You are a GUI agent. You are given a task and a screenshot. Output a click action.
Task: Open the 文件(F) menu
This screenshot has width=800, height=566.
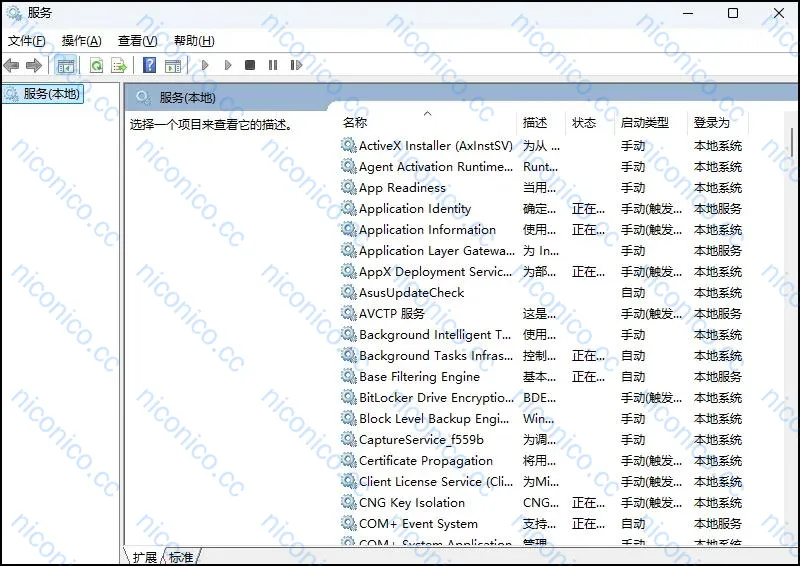click(x=27, y=41)
